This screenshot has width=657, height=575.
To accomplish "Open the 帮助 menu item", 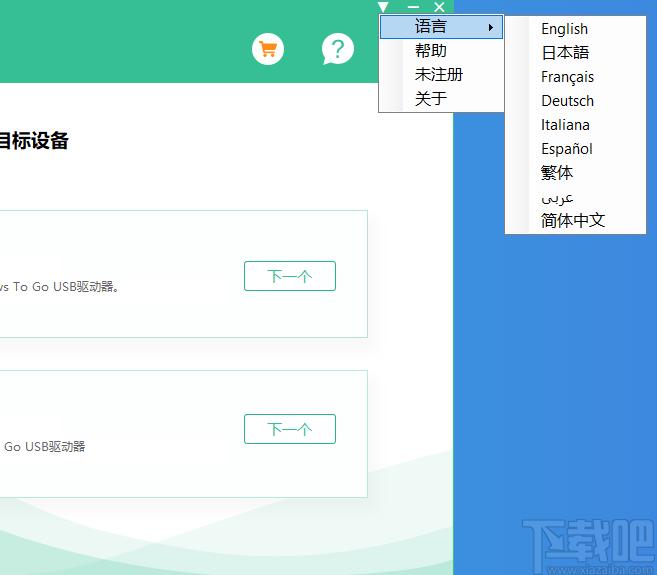I will (431, 51).
